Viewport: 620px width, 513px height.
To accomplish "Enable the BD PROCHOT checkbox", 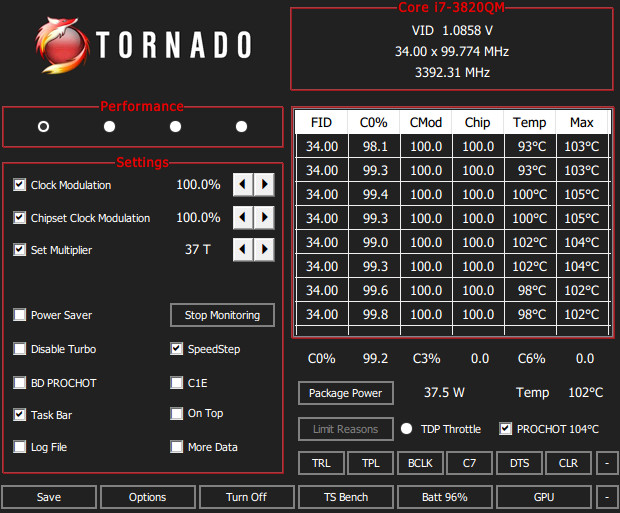I will tap(19, 383).
